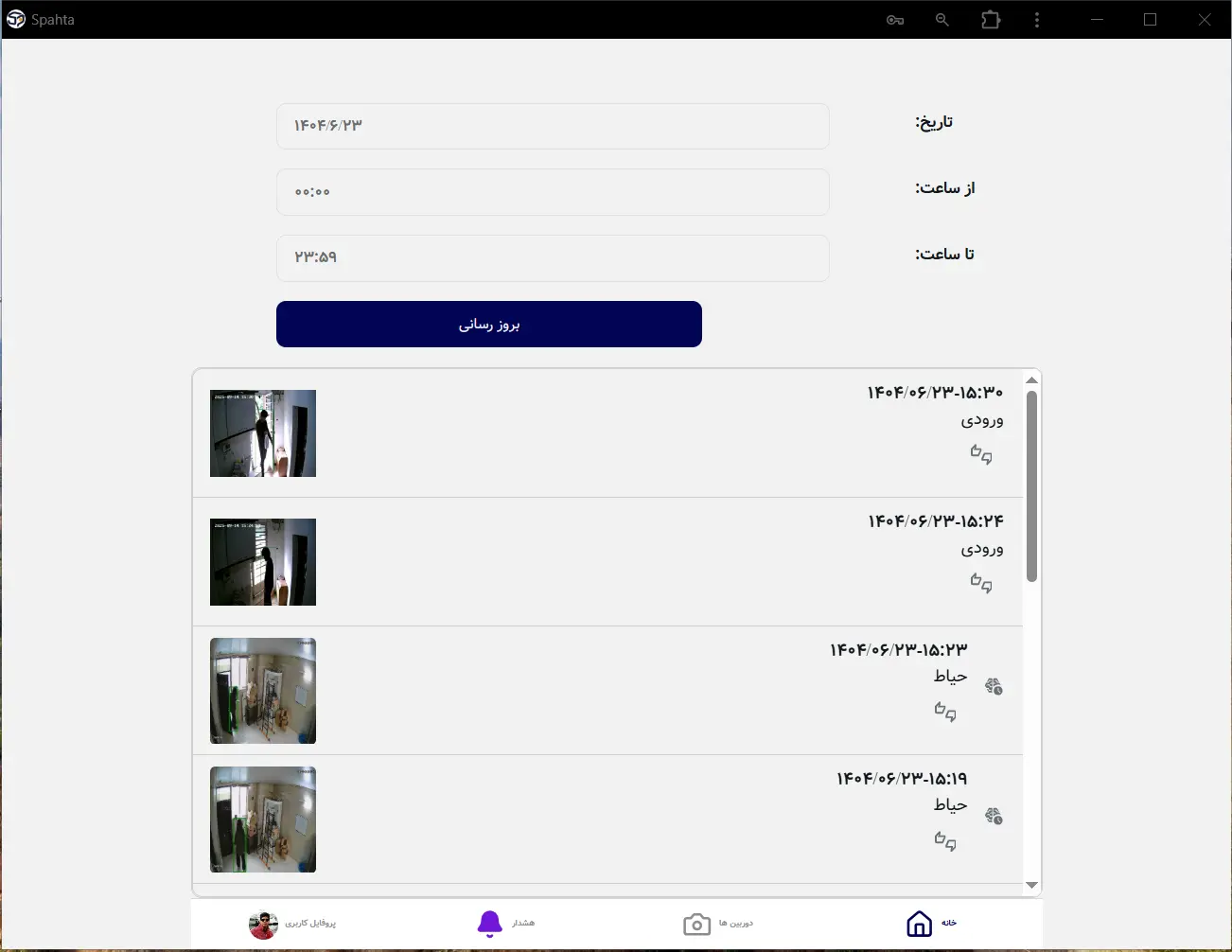
Task: Click the alert list scroll-down arrow
Action: click(x=1031, y=886)
